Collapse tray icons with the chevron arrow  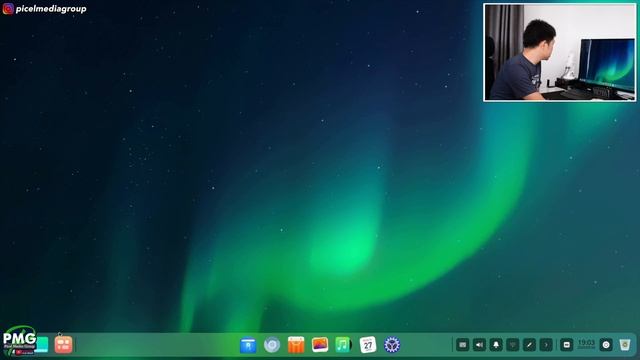[x=546, y=345]
